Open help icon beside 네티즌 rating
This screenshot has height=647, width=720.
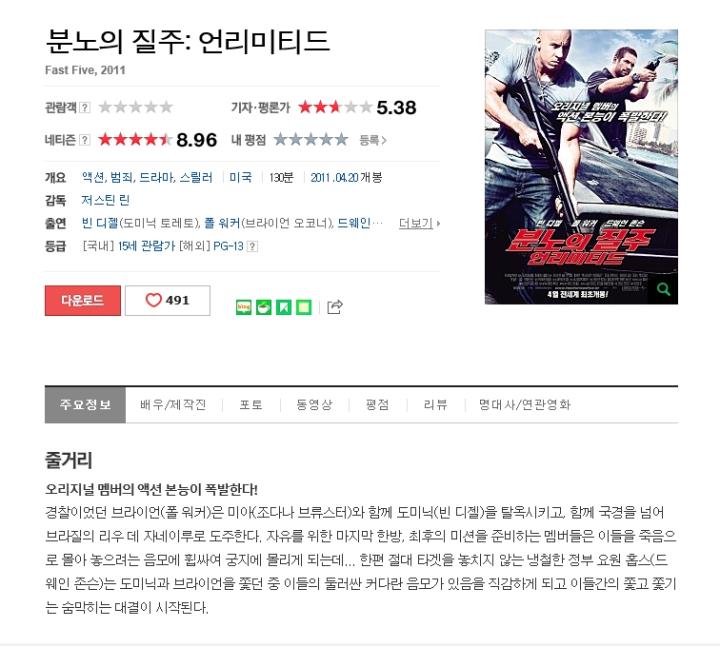[x=84, y=140]
